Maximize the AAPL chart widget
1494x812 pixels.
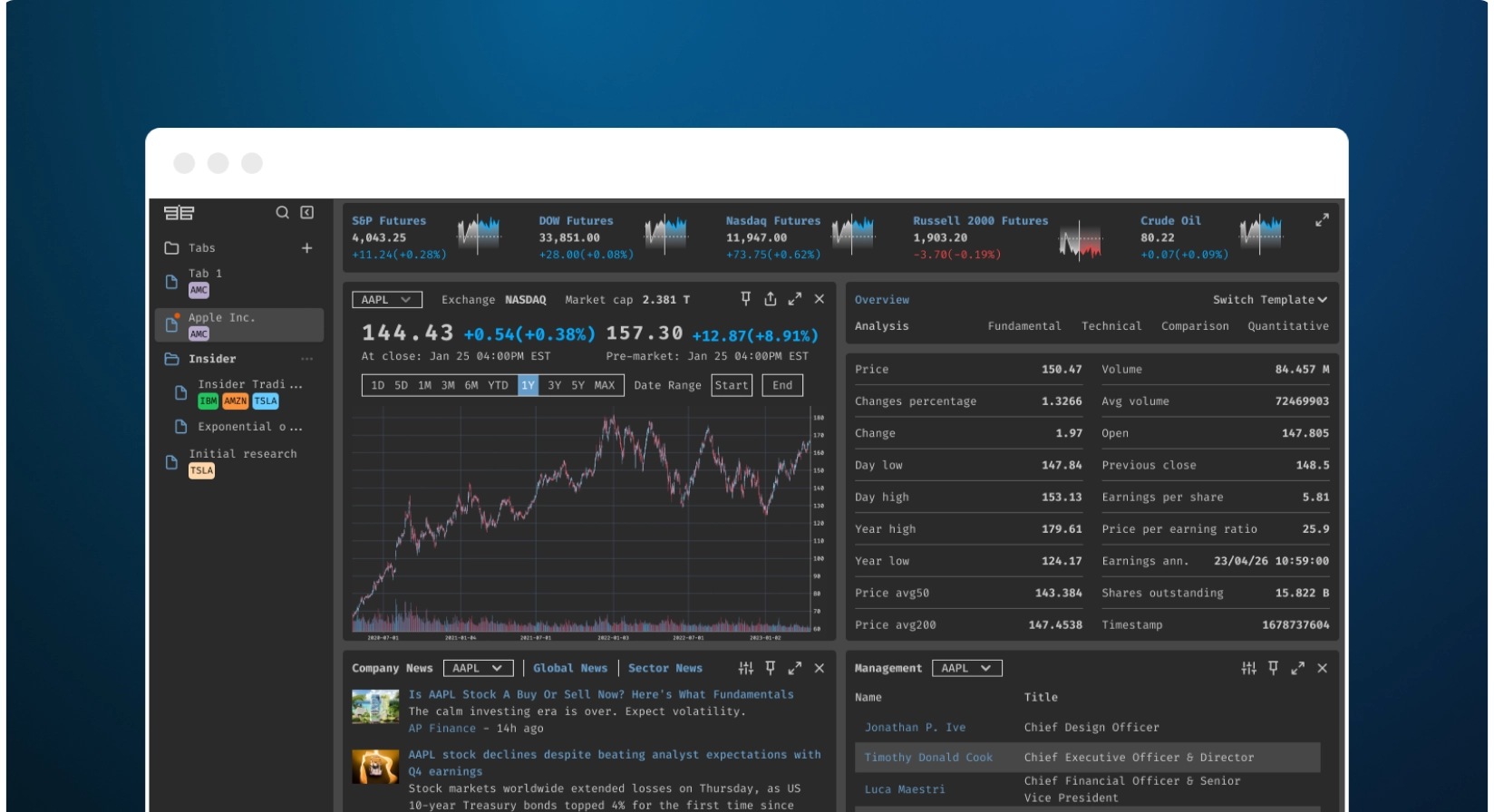click(x=795, y=299)
